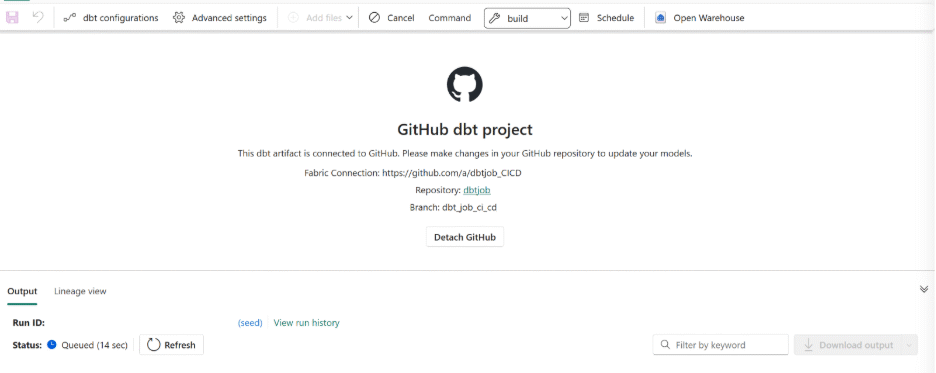The width and height of the screenshot is (936, 373).
Task: Open the Schedule option
Action: 606,18
